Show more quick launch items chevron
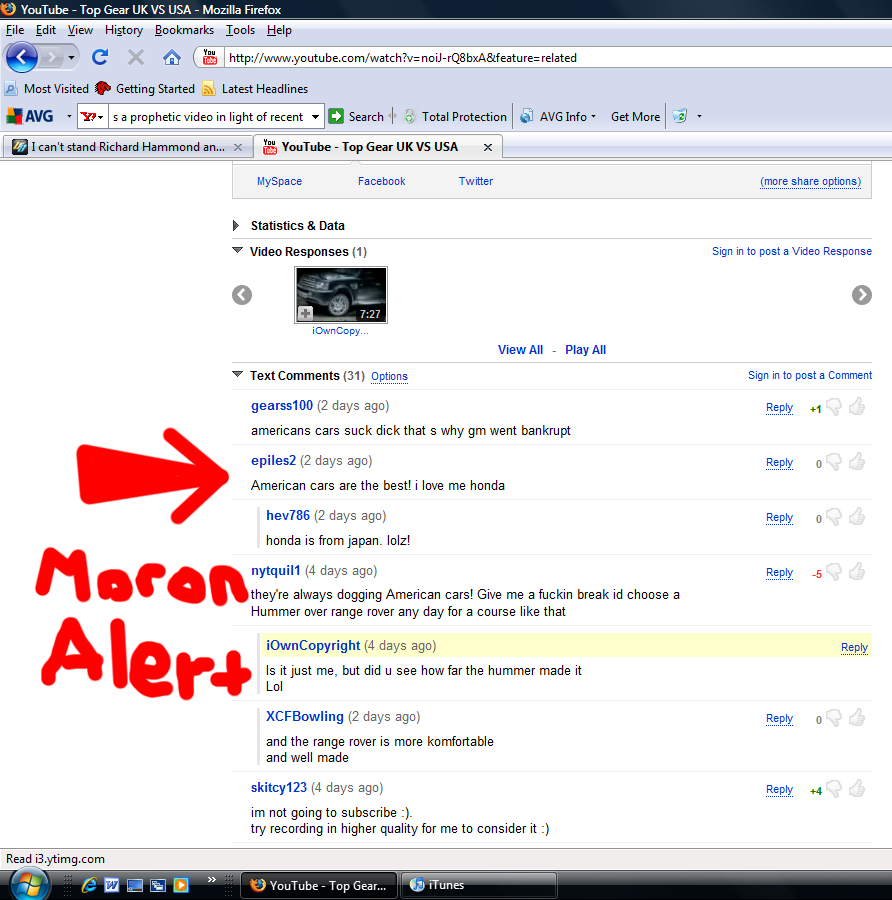 click(212, 879)
